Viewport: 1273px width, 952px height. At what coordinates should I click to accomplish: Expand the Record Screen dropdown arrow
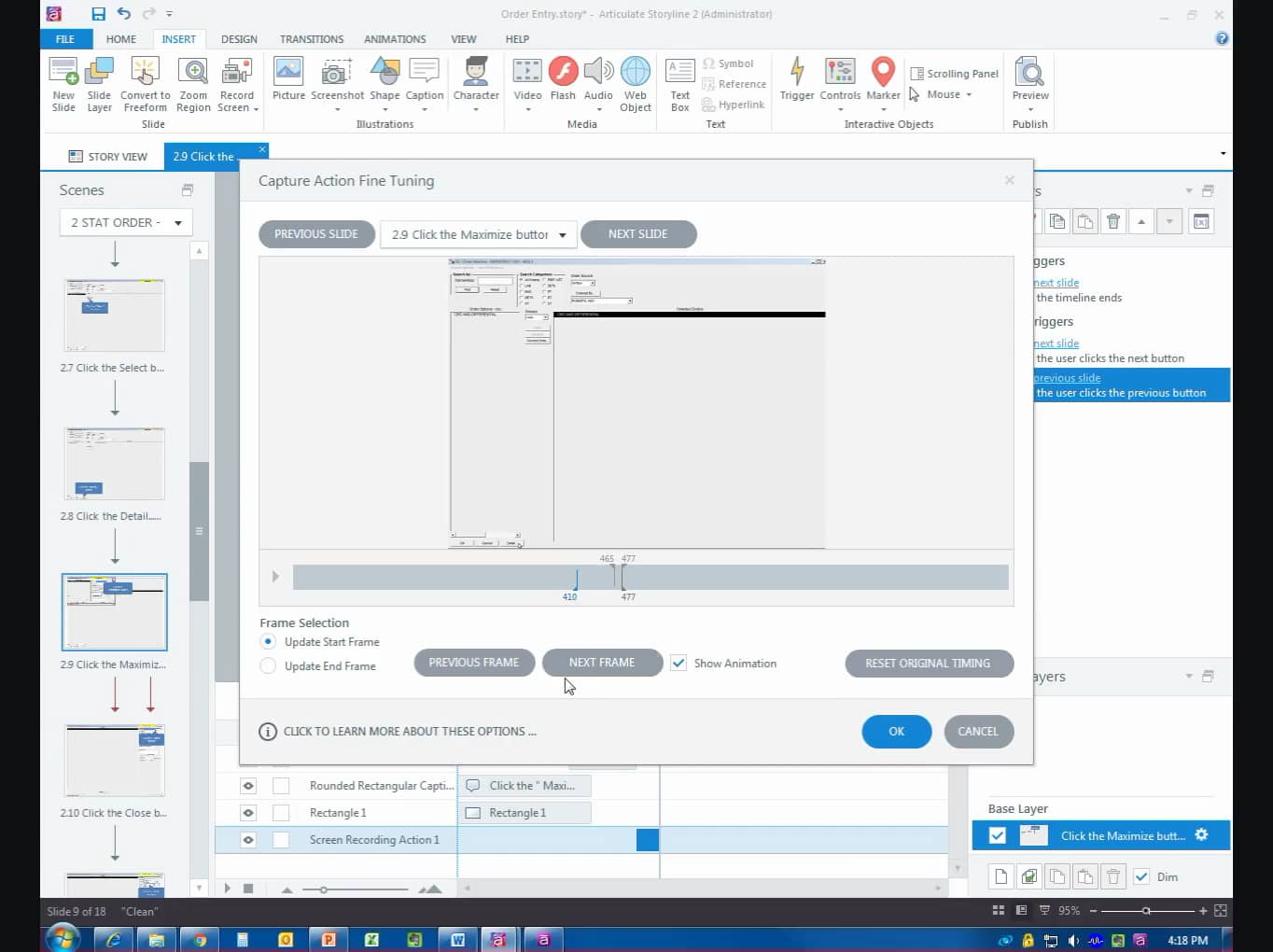pos(256,109)
